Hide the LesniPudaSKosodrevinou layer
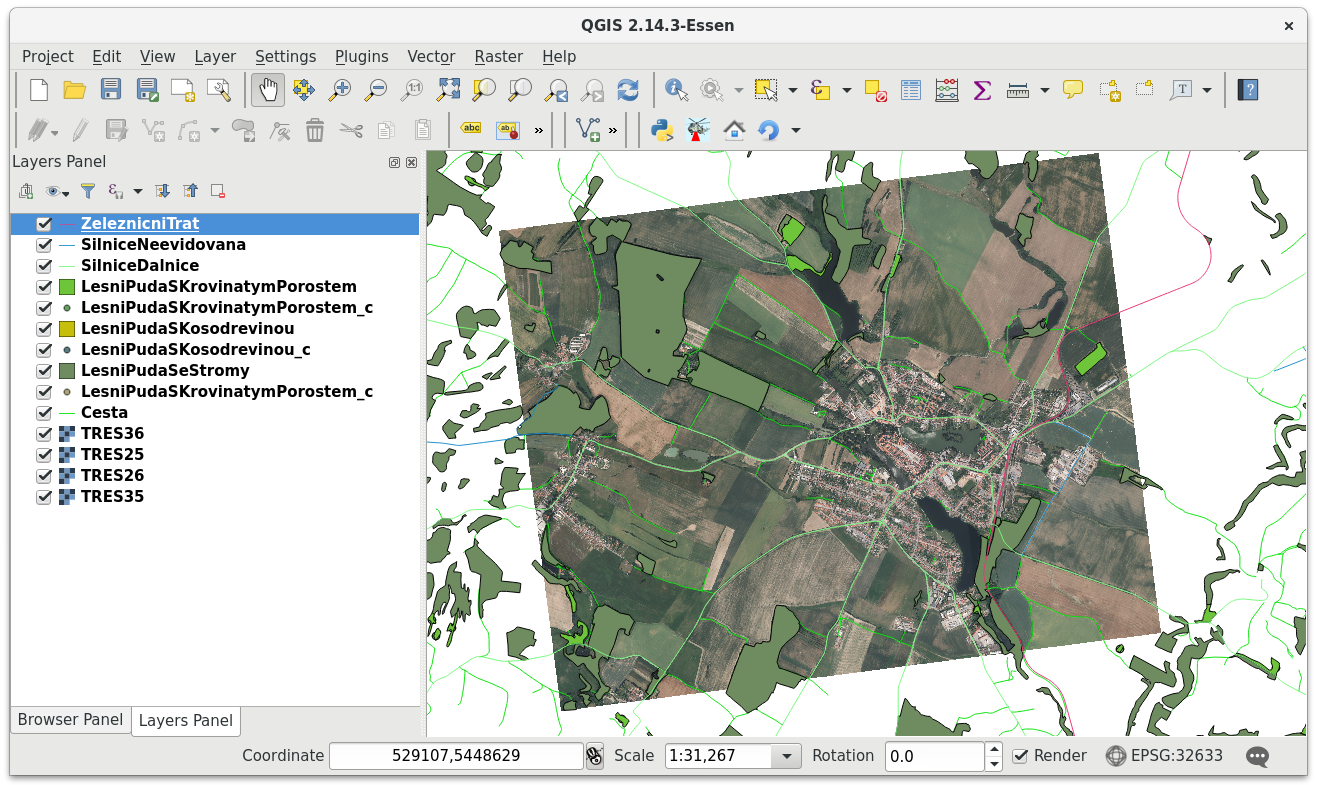This screenshot has width=1317, height=785. tap(44, 329)
